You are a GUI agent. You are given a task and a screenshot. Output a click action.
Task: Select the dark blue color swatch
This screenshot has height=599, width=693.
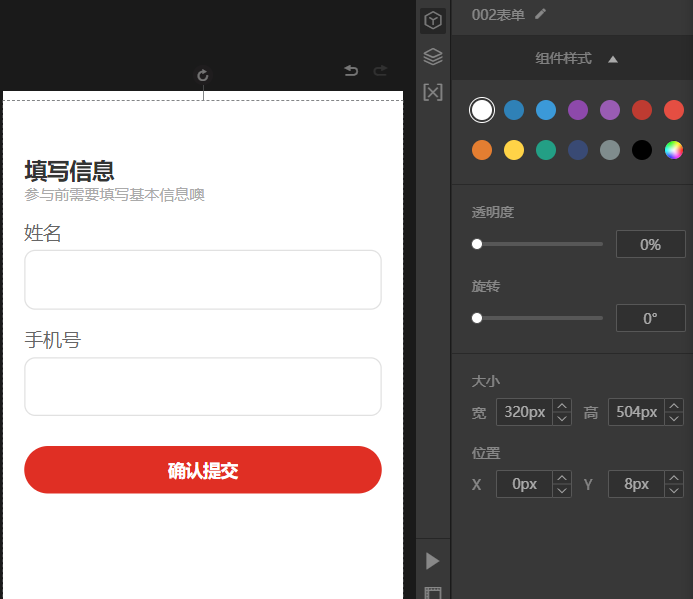(x=514, y=110)
